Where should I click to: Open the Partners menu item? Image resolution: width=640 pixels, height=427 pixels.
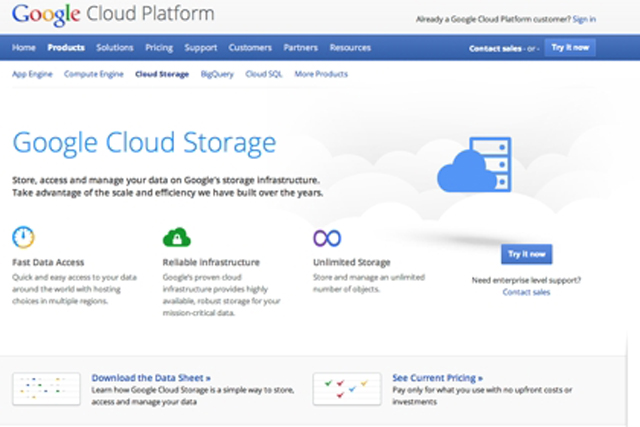[301, 48]
